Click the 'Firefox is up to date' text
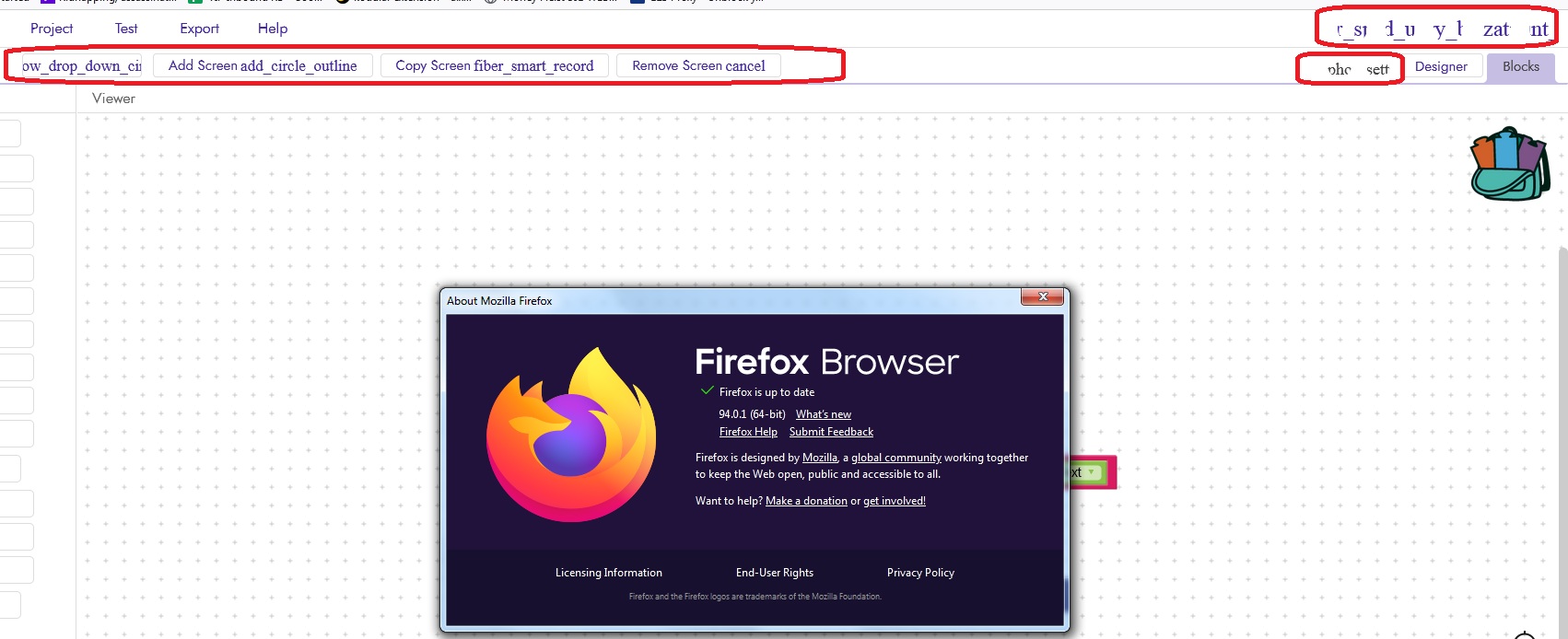The width and height of the screenshot is (1568, 639). tap(766, 392)
